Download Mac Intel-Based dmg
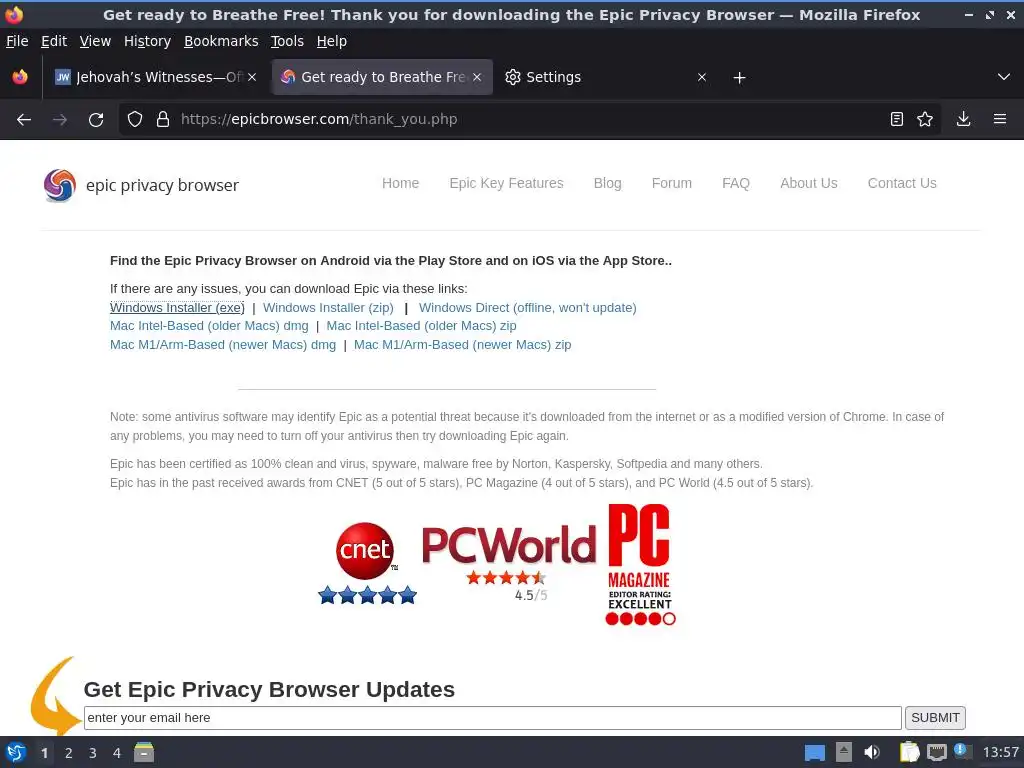This screenshot has width=1024, height=768. click(x=209, y=326)
